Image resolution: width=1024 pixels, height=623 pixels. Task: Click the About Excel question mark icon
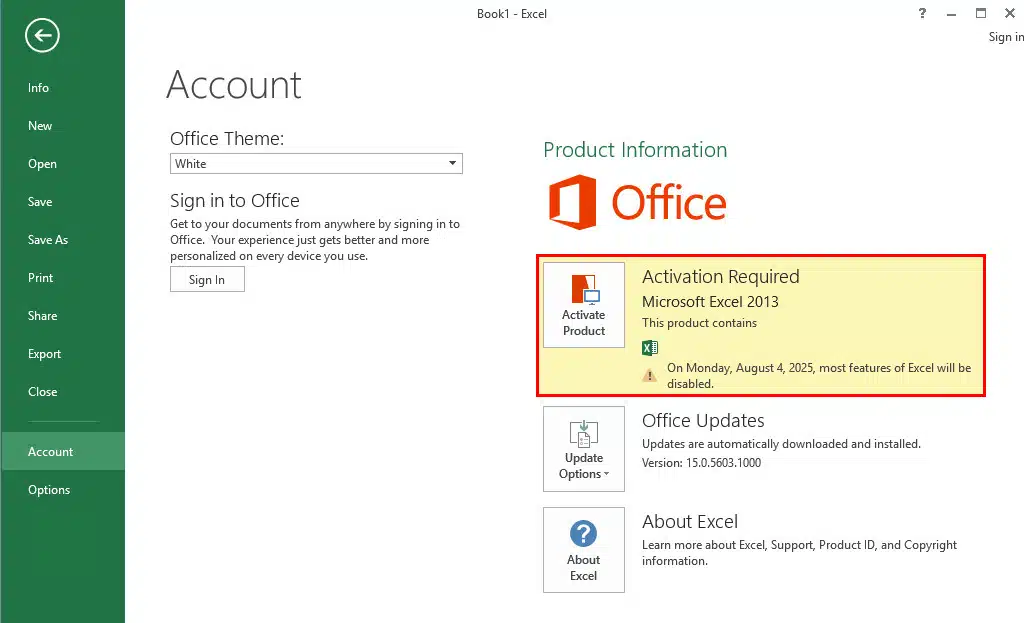click(x=583, y=533)
